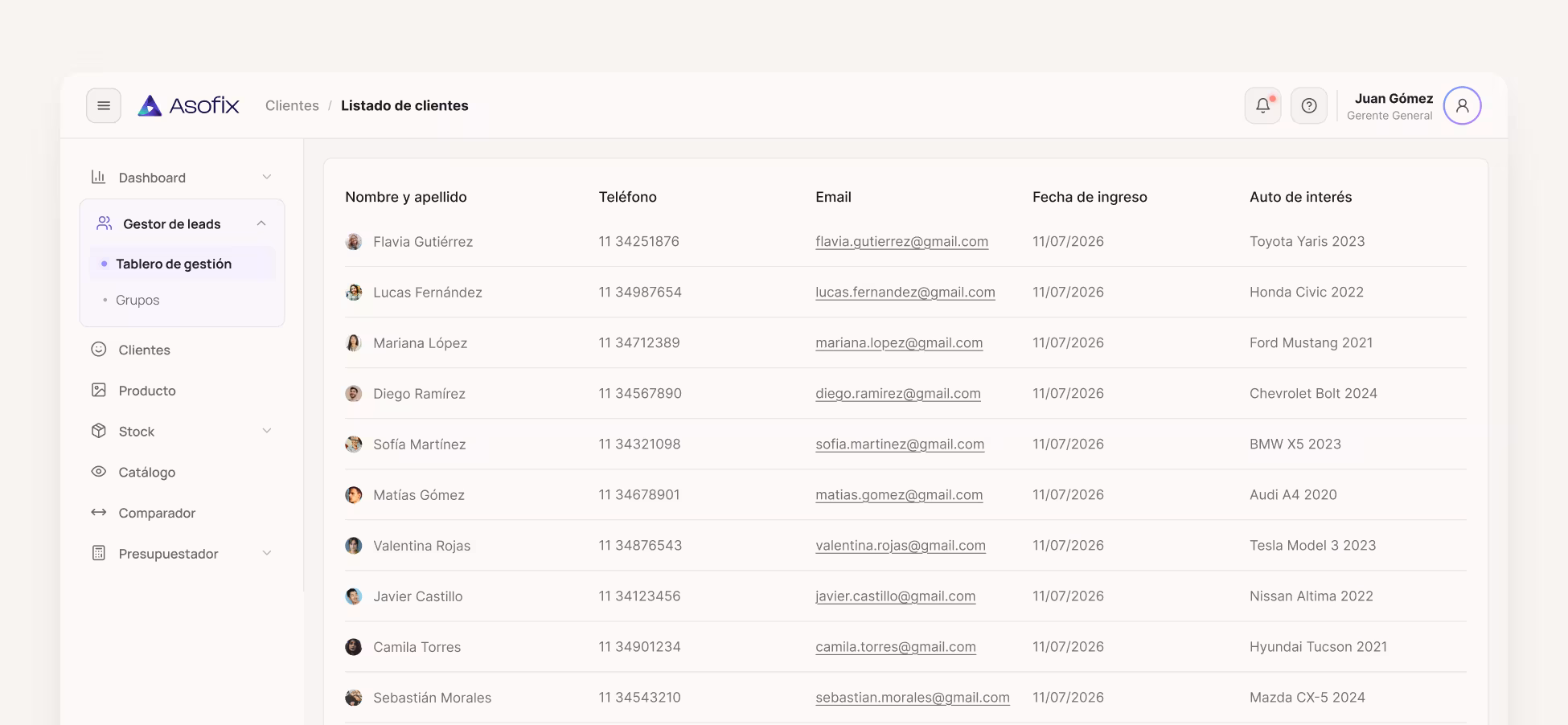Screen dimensions: 1568x725
Task: Click Listado de clientes breadcrumb title
Action: pyautogui.click(x=404, y=105)
